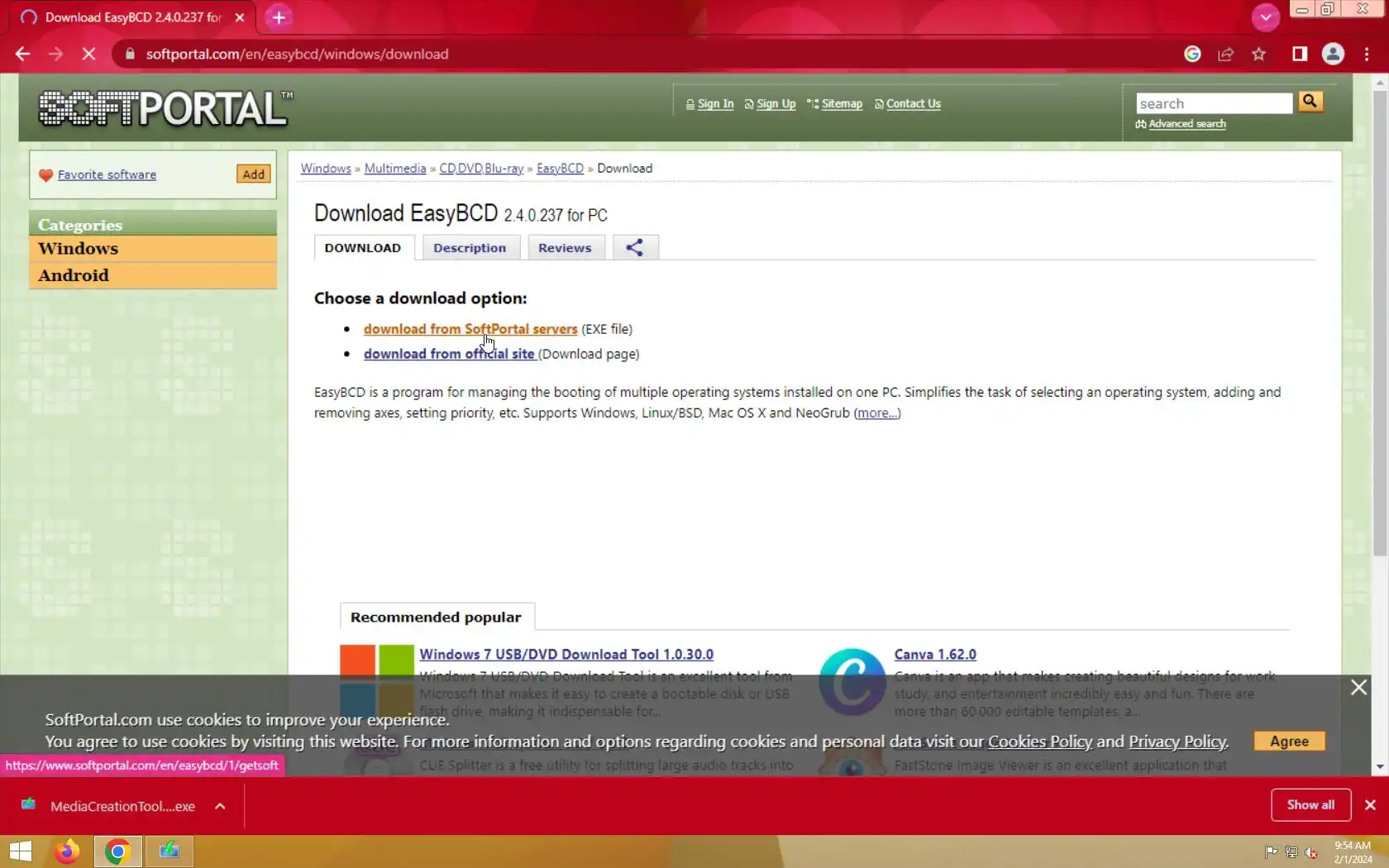Bookmark this page with star icon
The image size is (1389, 868).
pos(1258,54)
